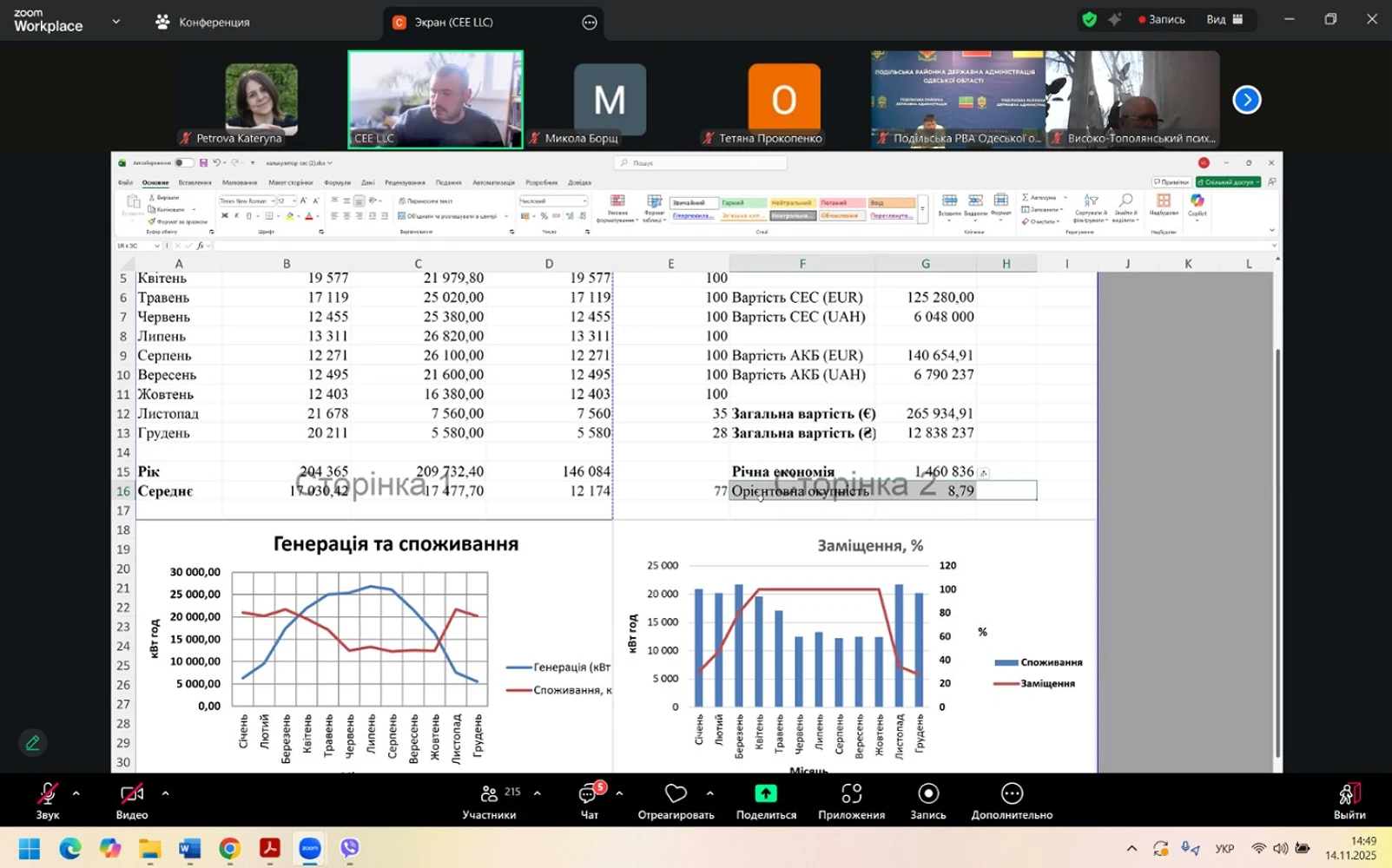Click the green Поделиться share screen icon

pos(765,794)
